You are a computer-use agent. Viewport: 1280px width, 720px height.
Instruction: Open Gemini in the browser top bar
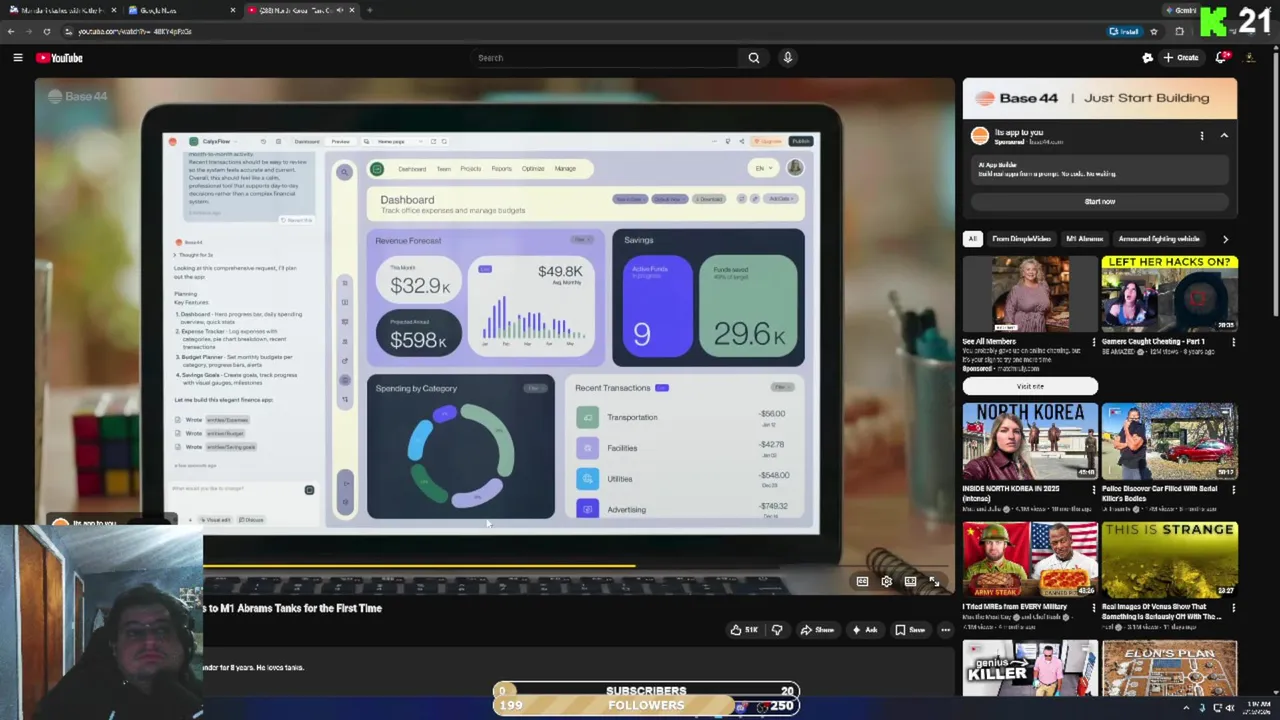click(x=1182, y=10)
